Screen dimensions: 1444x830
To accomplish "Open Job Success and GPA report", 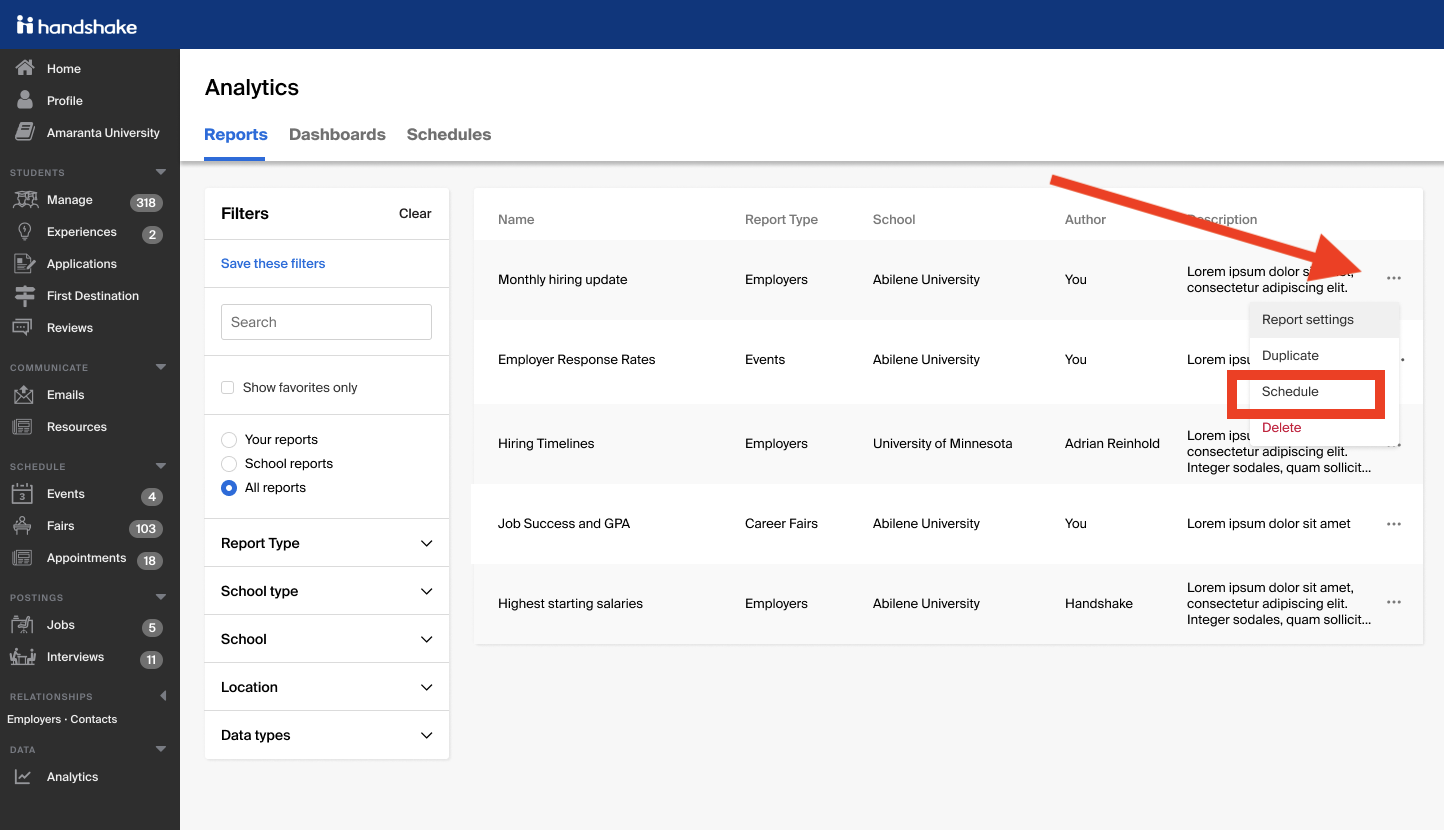I will click(564, 523).
